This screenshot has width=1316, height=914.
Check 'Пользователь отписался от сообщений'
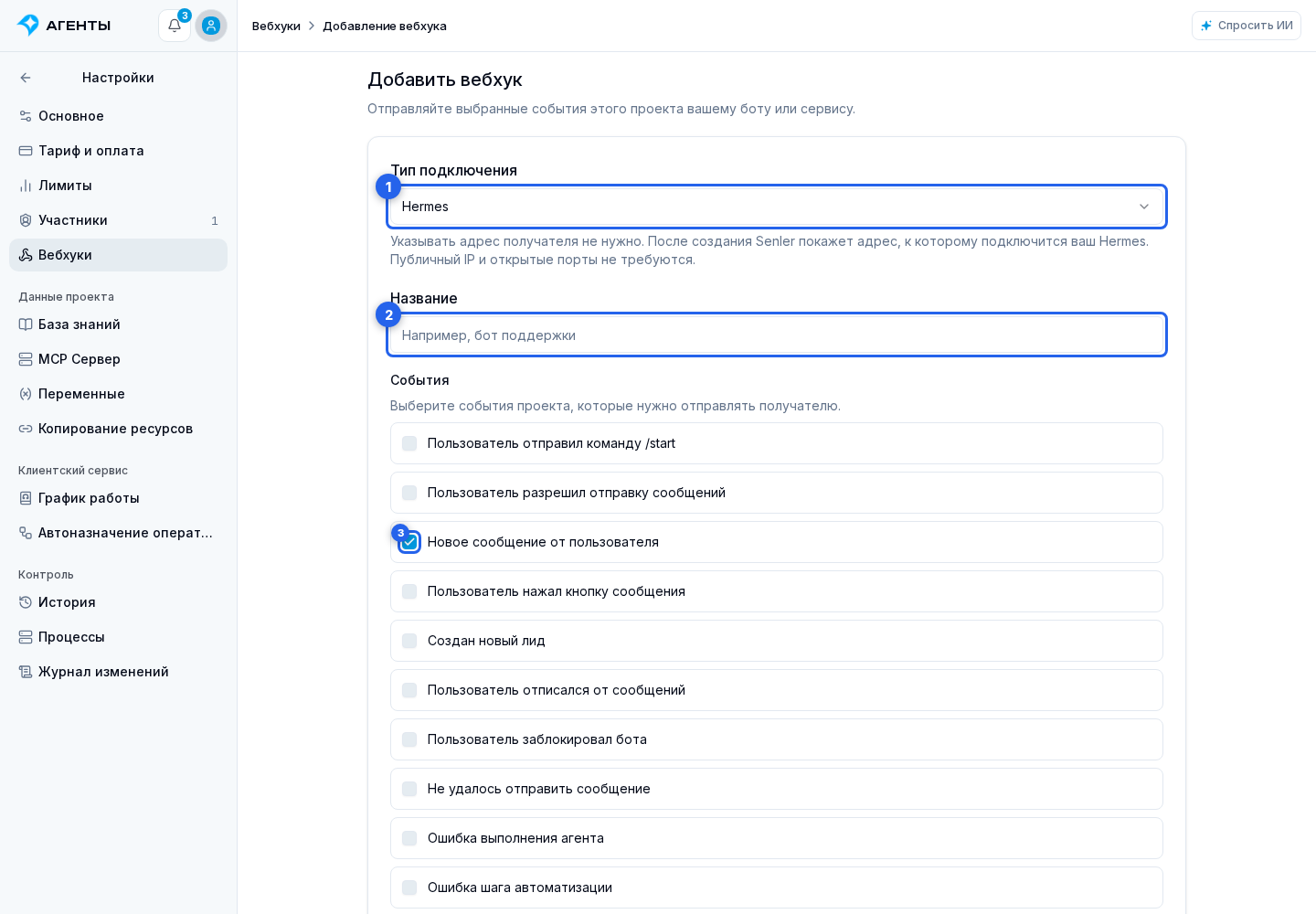tap(409, 690)
